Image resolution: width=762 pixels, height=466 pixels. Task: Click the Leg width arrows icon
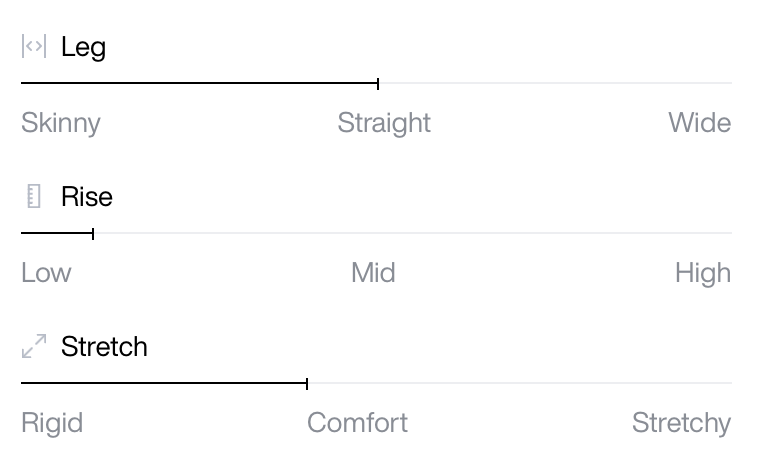tap(34, 46)
